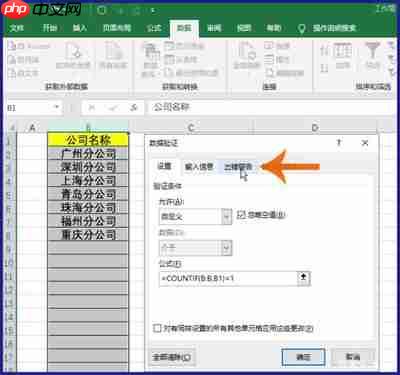Image resolution: width=400 pixels, height=375 pixels.
Task: Click the Sort A to Z icon
Action: coord(324,50)
